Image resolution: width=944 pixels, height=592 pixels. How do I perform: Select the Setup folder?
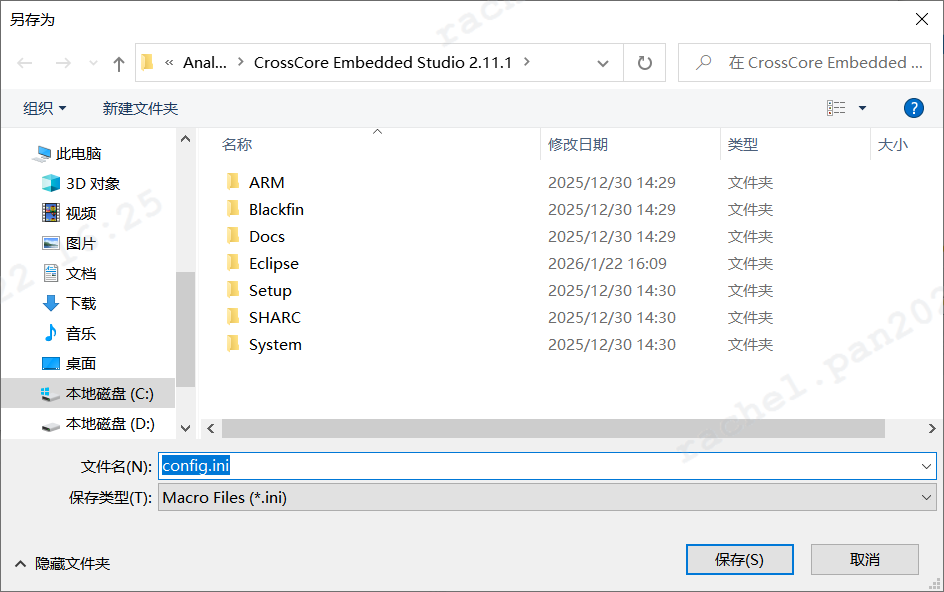point(270,291)
